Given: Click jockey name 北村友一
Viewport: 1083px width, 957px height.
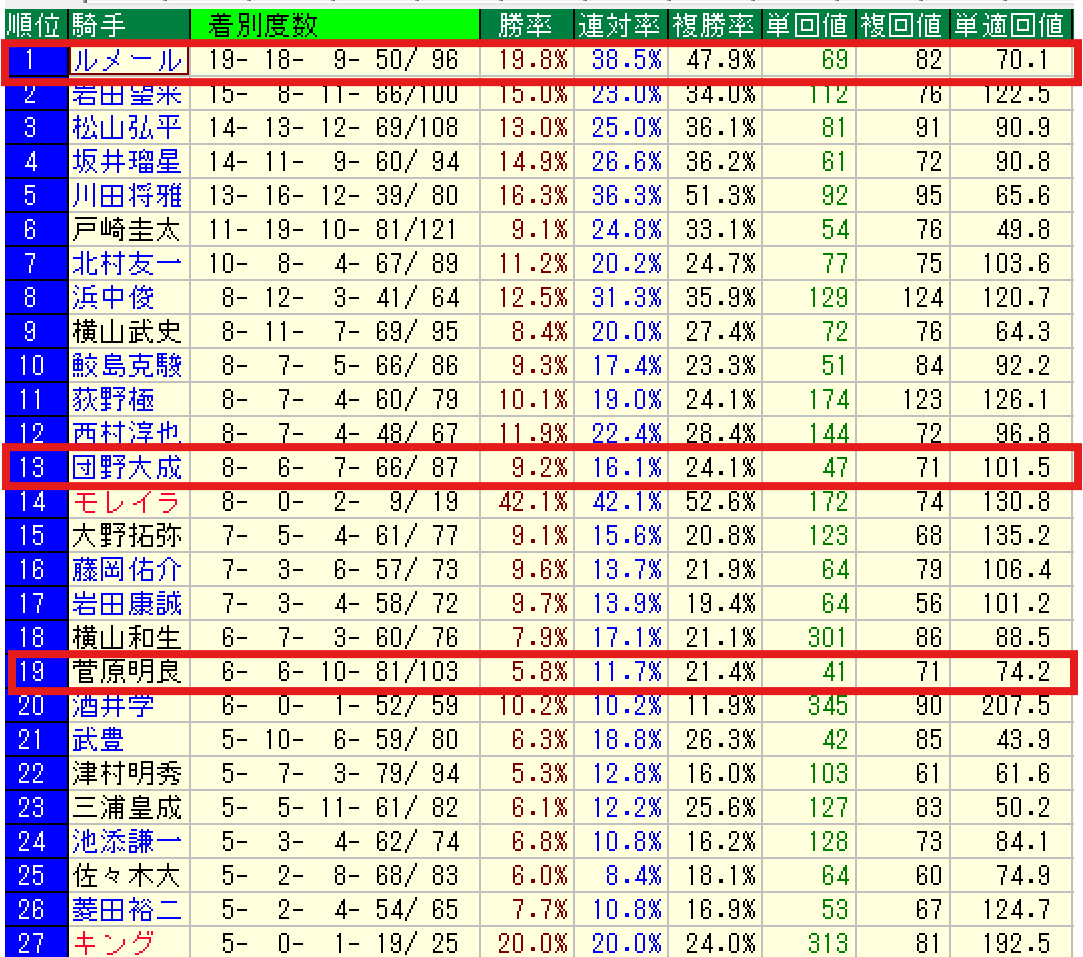Looking at the screenshot, I should click(126, 264).
